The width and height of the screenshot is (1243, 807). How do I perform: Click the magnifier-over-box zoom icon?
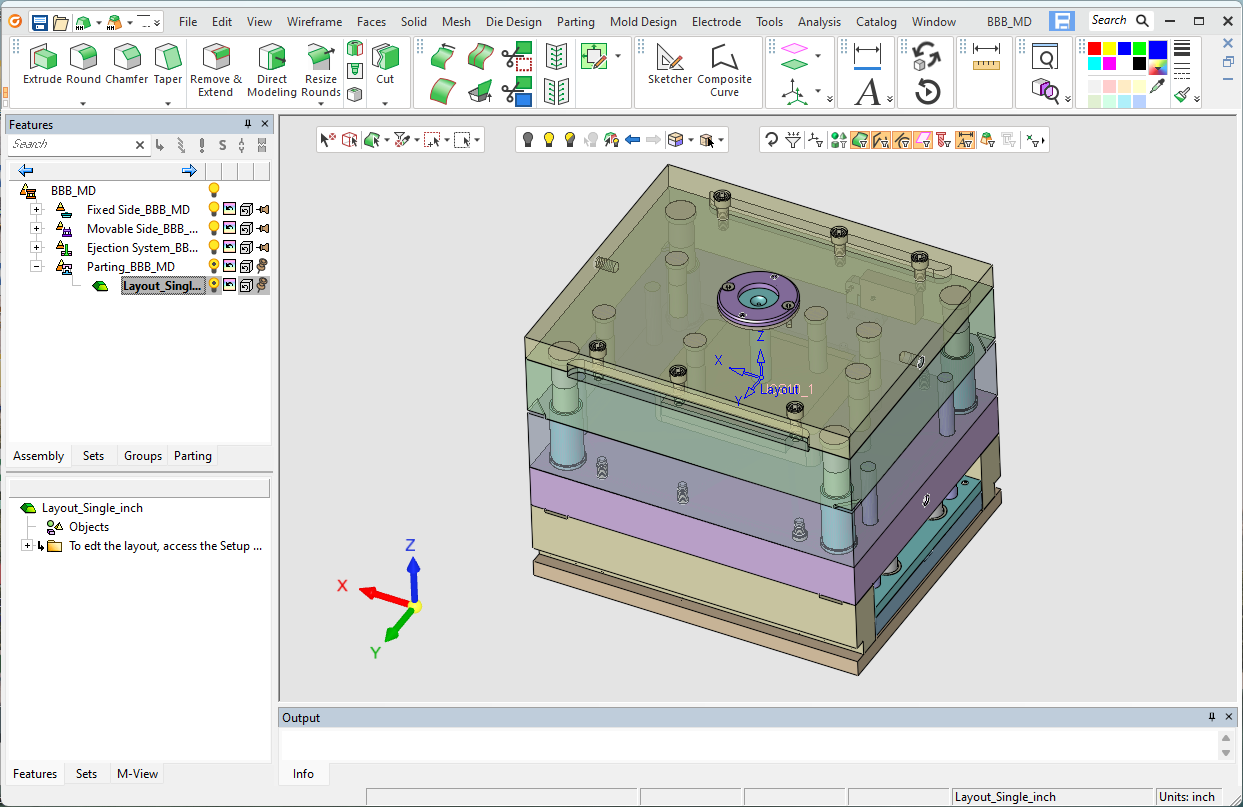1046,92
